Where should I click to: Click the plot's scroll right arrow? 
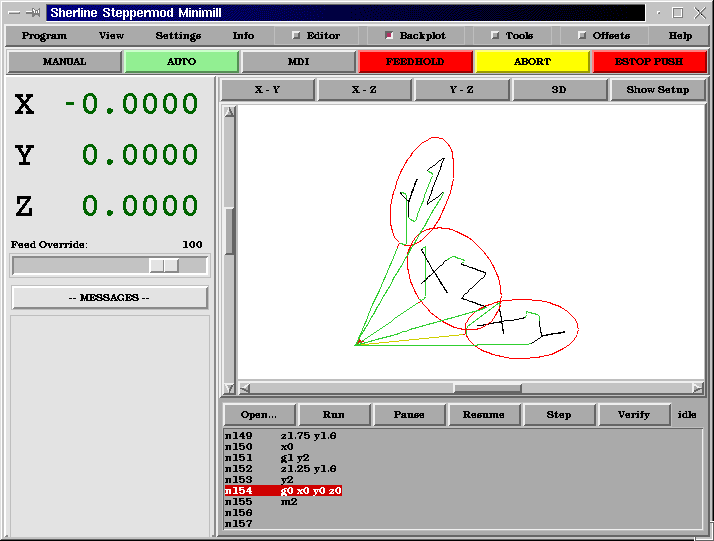point(697,388)
